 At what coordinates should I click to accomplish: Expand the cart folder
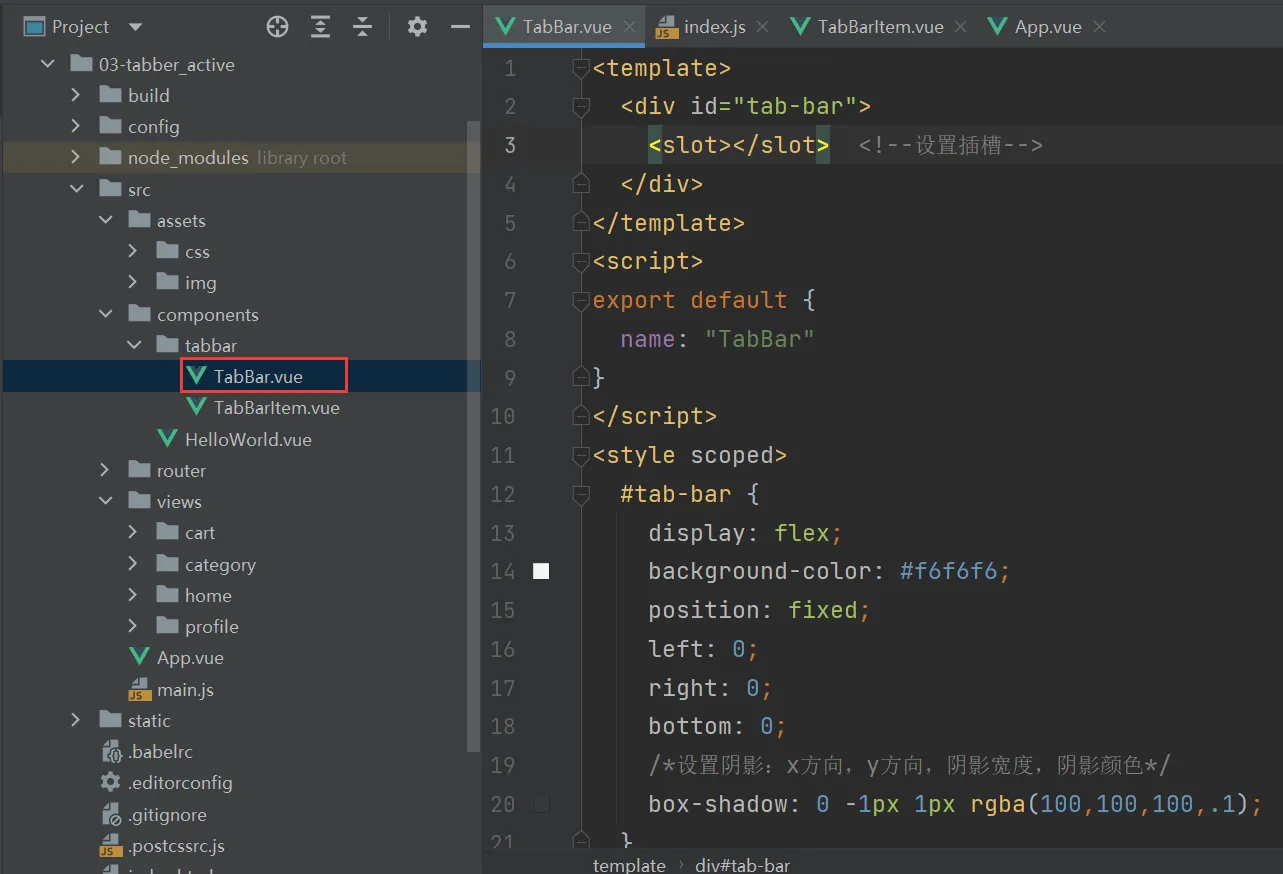133,532
